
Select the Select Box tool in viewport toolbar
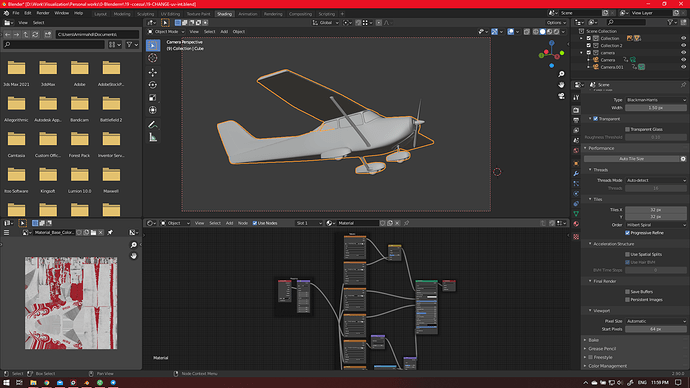(153, 45)
